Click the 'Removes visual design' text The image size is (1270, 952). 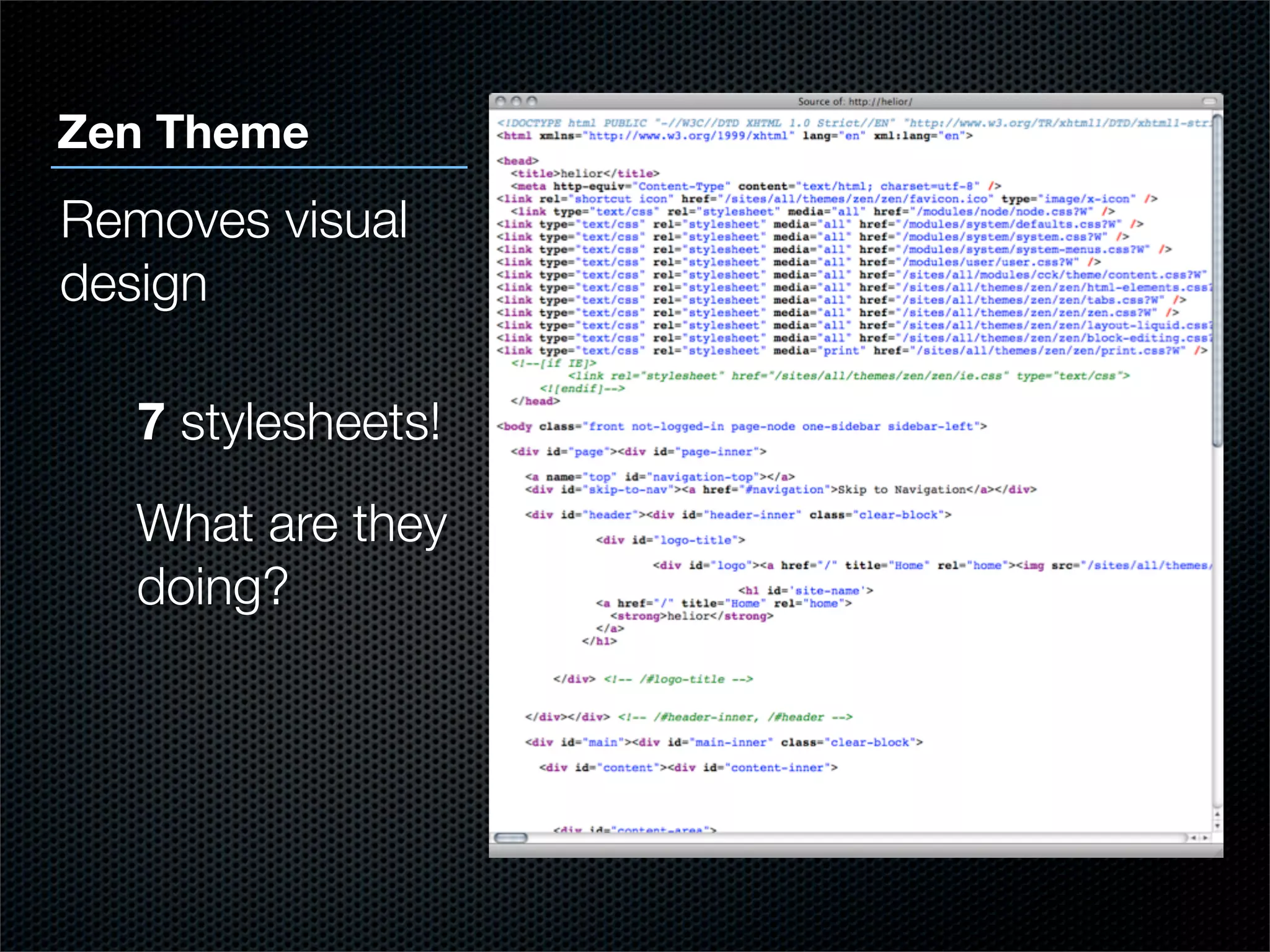tap(234, 251)
